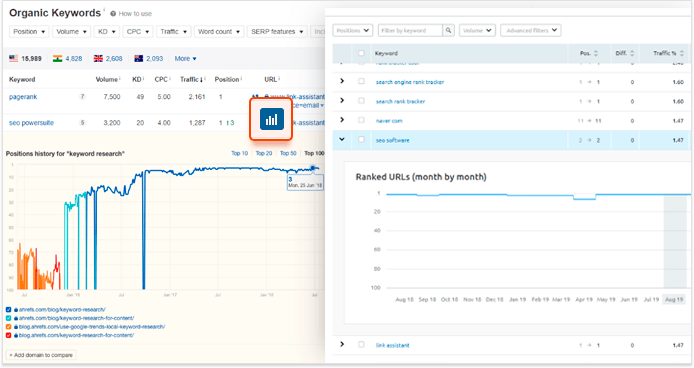The width and height of the screenshot is (694, 368).
Task: Check the box for search rank tracker
Action: coord(361,101)
